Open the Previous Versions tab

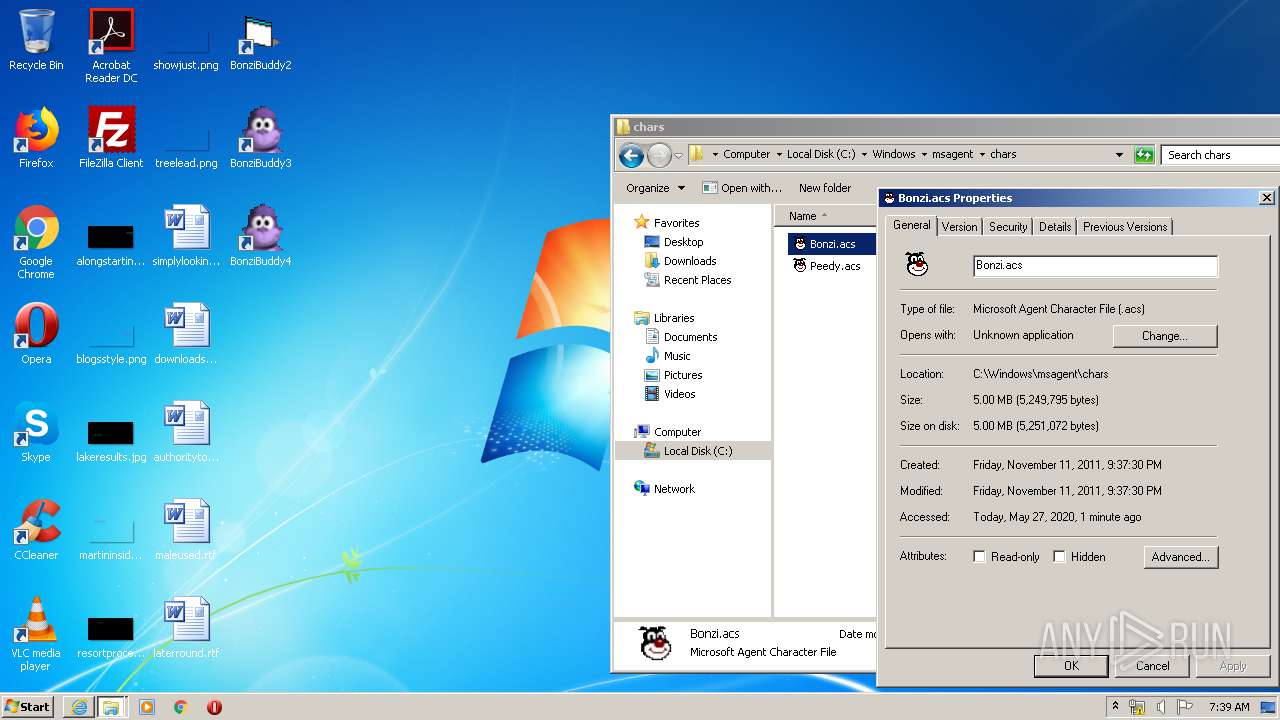click(1125, 227)
